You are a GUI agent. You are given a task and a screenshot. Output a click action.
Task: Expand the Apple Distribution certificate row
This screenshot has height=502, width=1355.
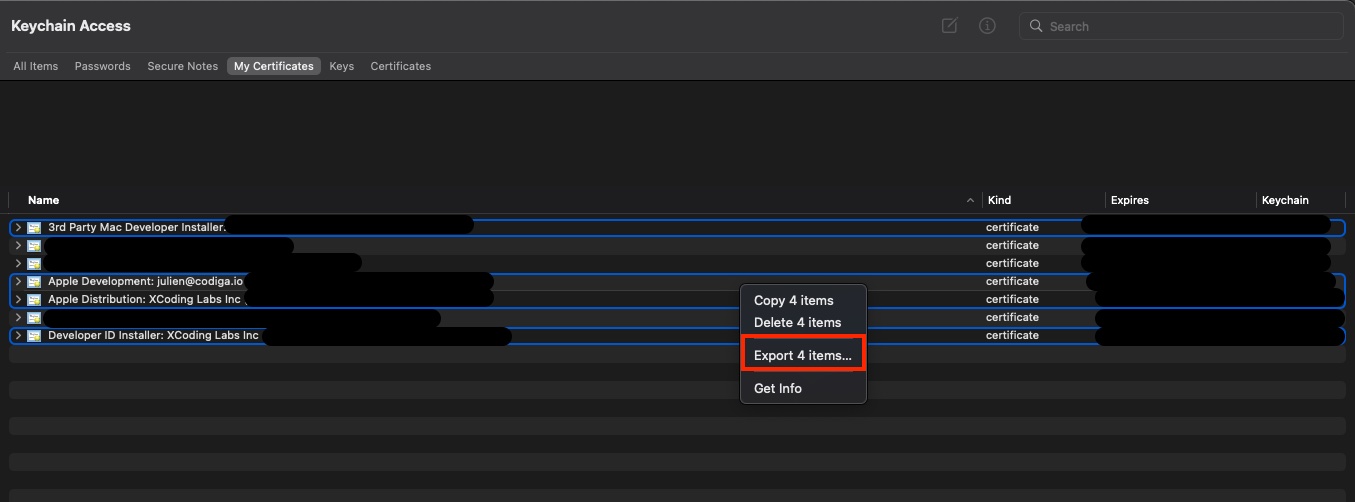click(18, 300)
